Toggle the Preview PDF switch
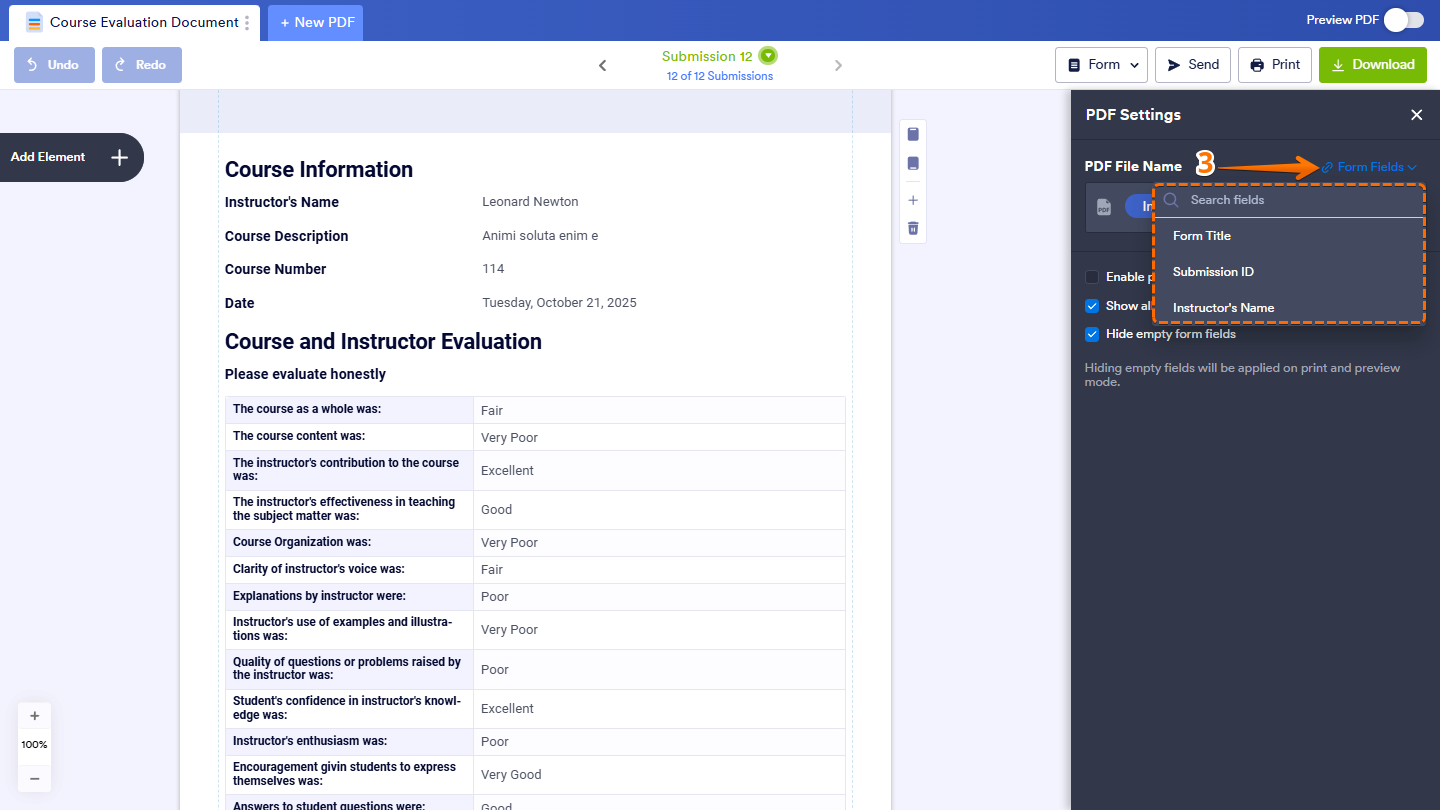Screen dimensions: 1440x810 [1403, 20]
